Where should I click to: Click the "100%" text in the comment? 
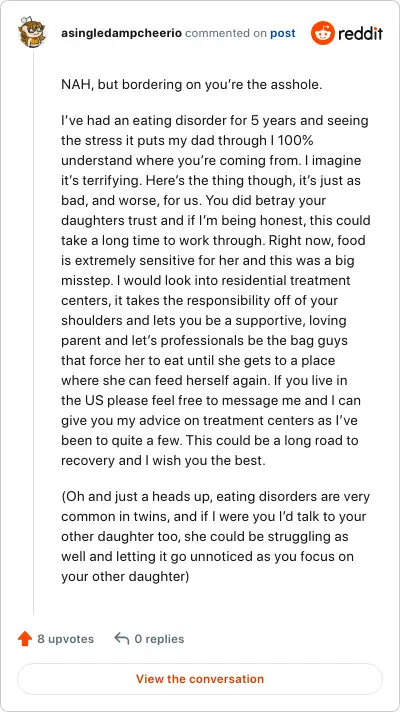point(296,141)
